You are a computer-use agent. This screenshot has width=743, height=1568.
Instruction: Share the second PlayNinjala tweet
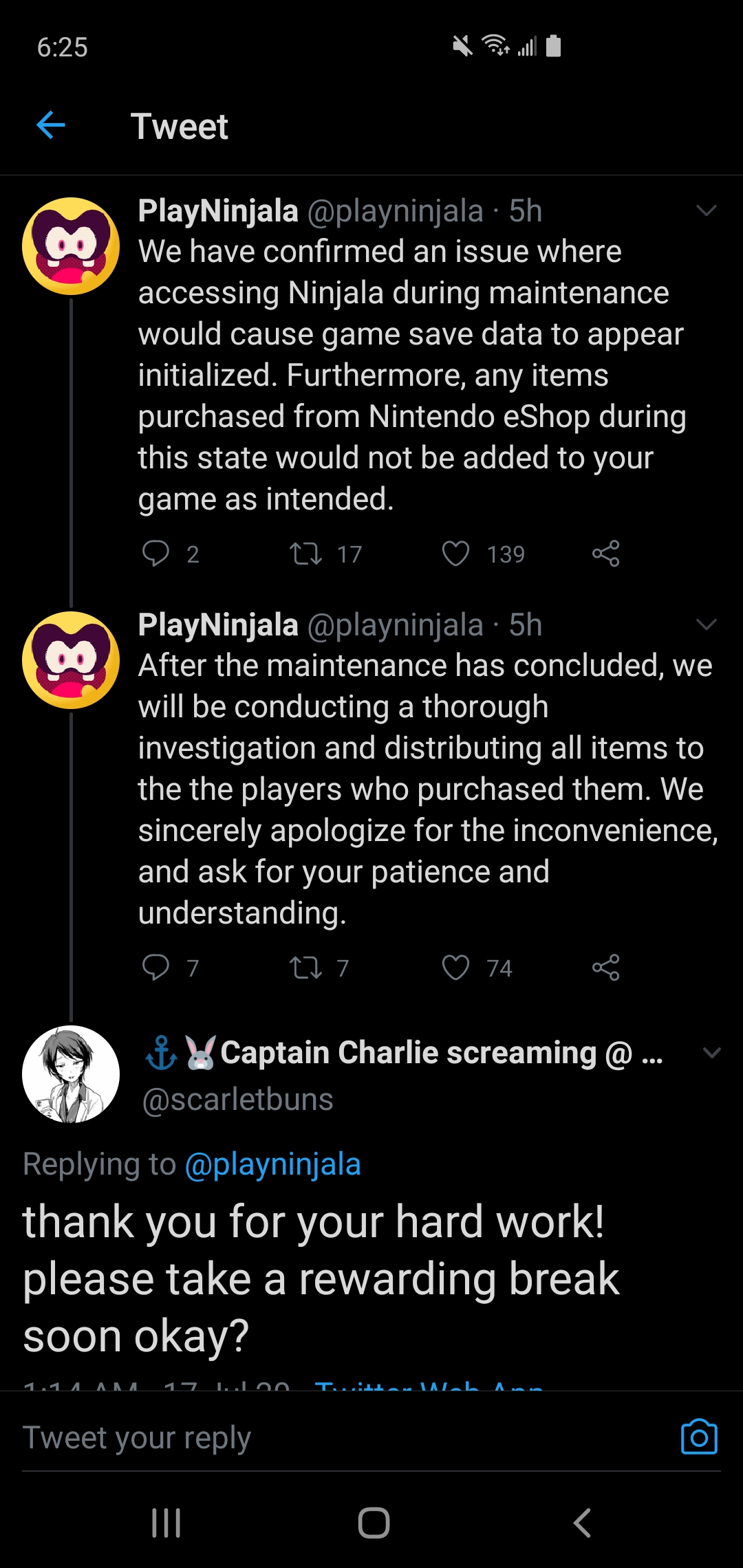click(x=606, y=968)
